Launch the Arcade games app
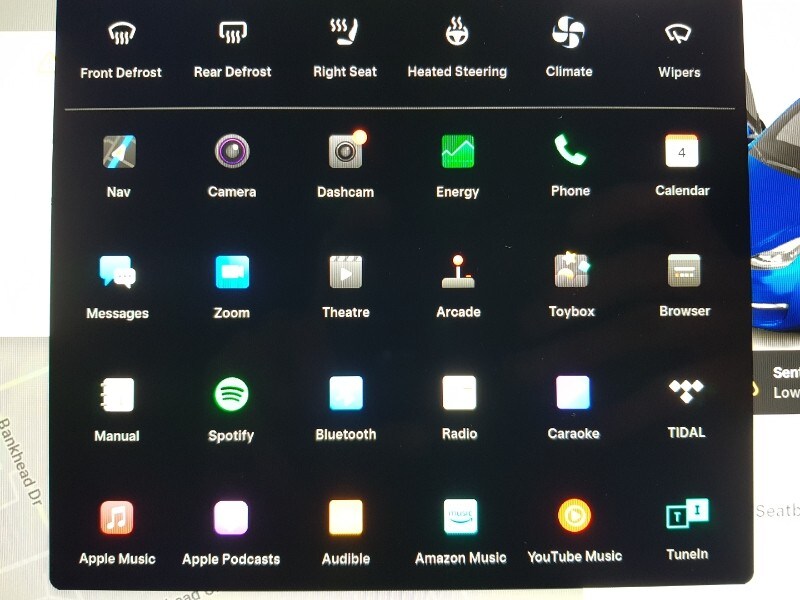 458,272
